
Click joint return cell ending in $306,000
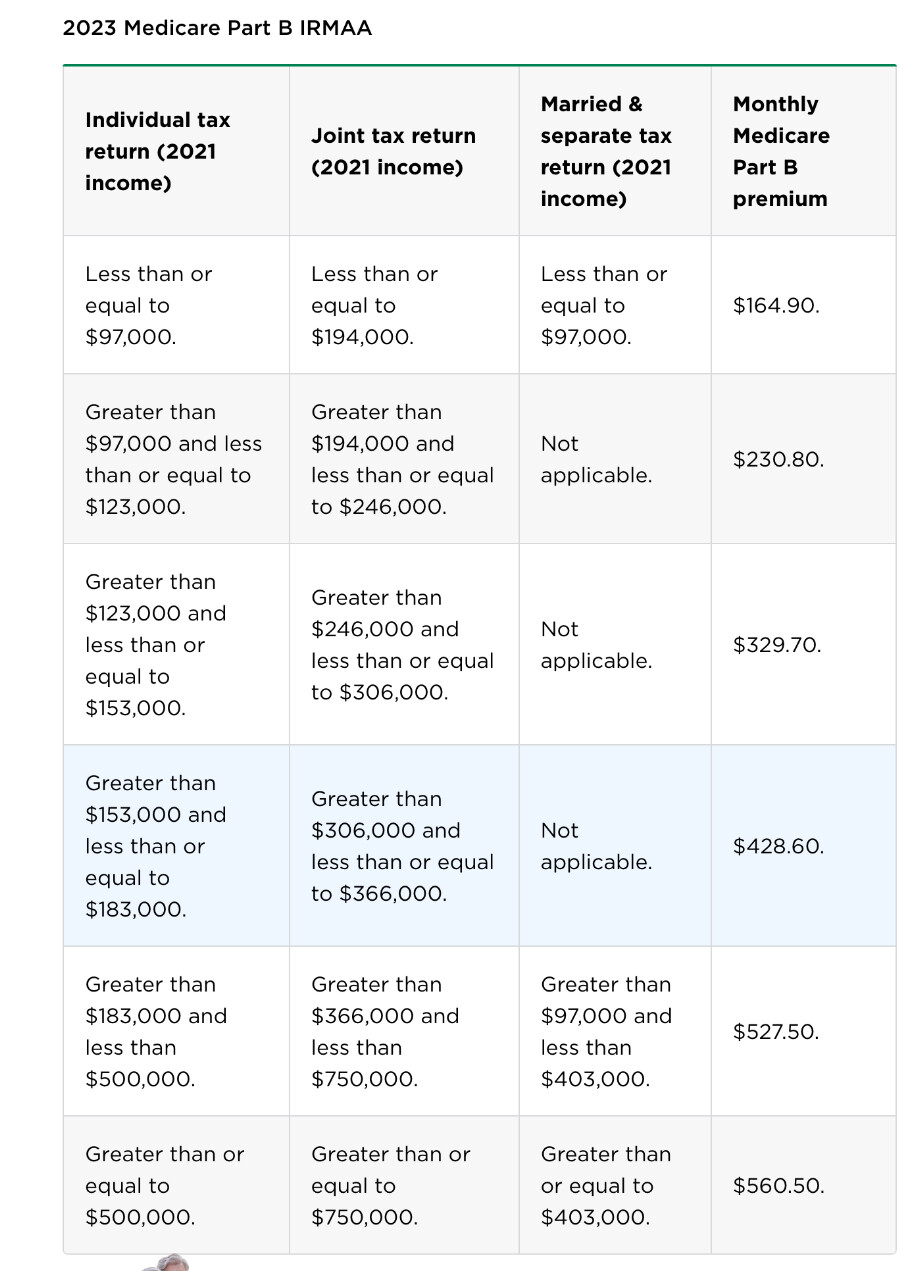pyautogui.click(x=402, y=645)
